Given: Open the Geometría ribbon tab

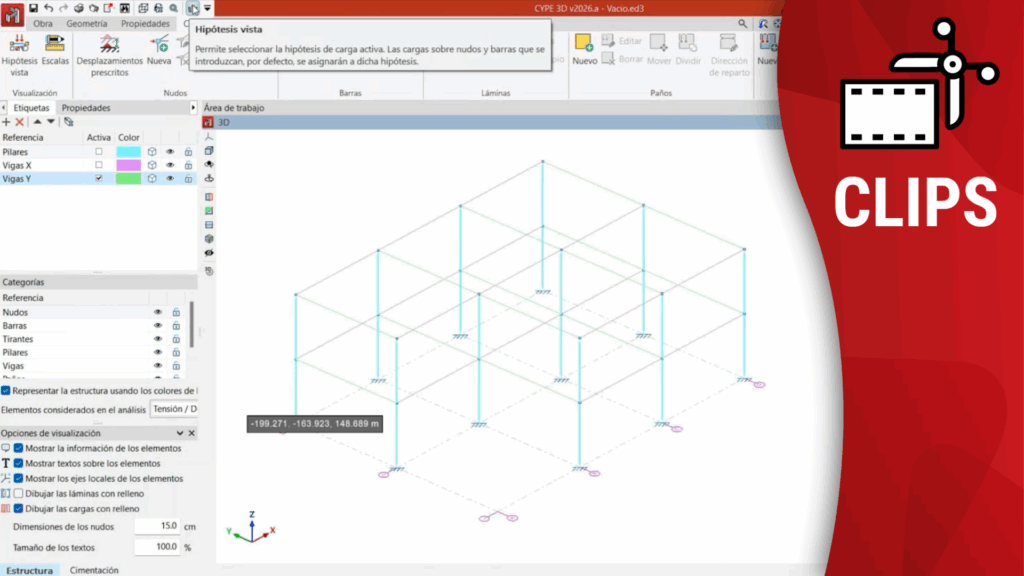Looking at the screenshot, I should tap(87, 23).
